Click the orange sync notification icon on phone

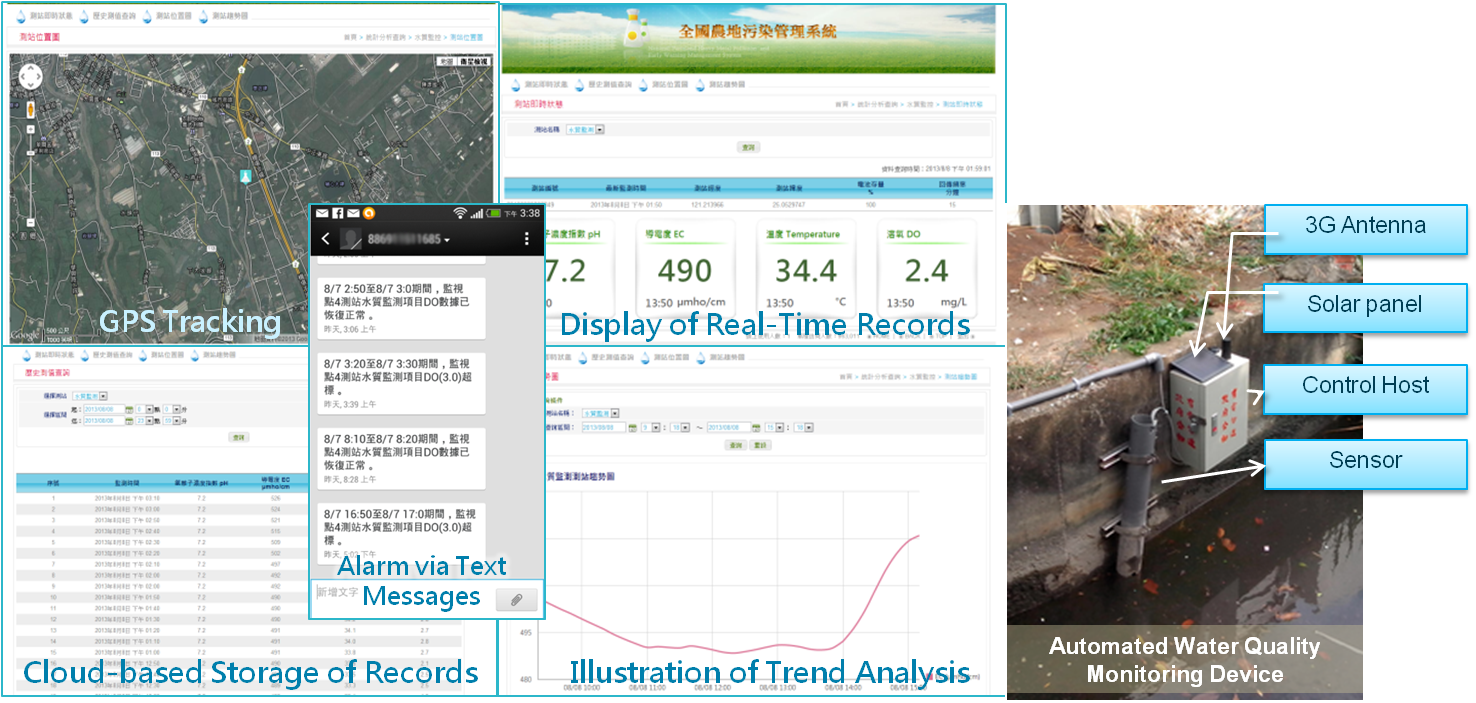coord(368,213)
